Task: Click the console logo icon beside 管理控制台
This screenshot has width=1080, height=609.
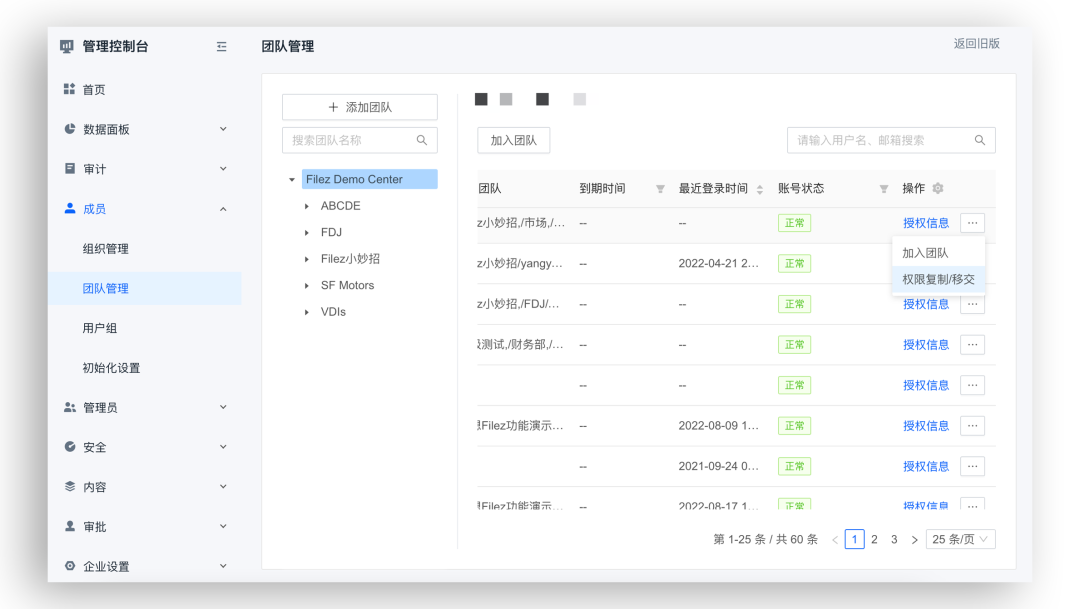Action: [x=66, y=46]
